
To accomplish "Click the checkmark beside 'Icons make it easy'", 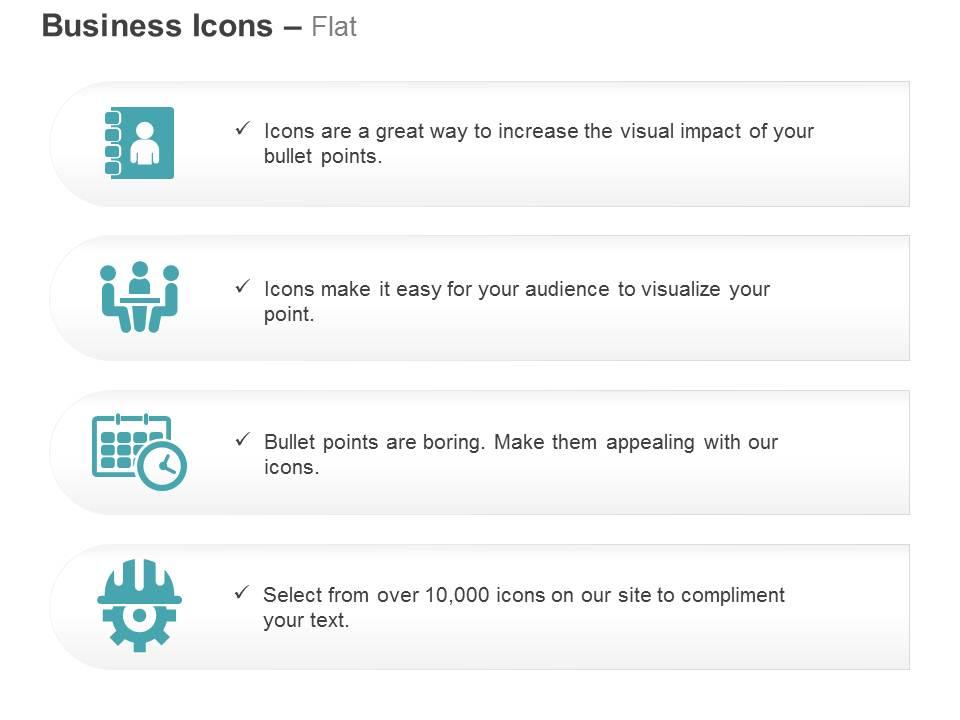I will pos(243,287).
